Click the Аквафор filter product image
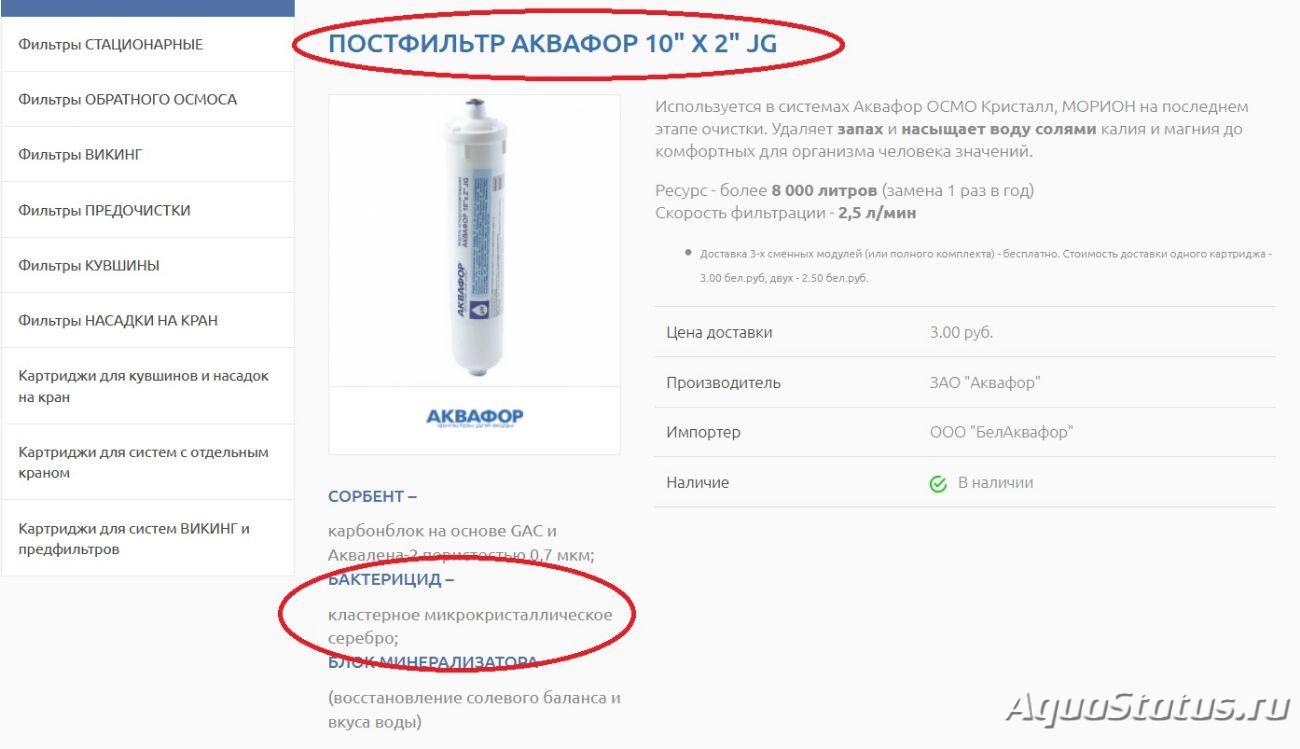Image resolution: width=1300 pixels, height=749 pixels. pos(474,240)
